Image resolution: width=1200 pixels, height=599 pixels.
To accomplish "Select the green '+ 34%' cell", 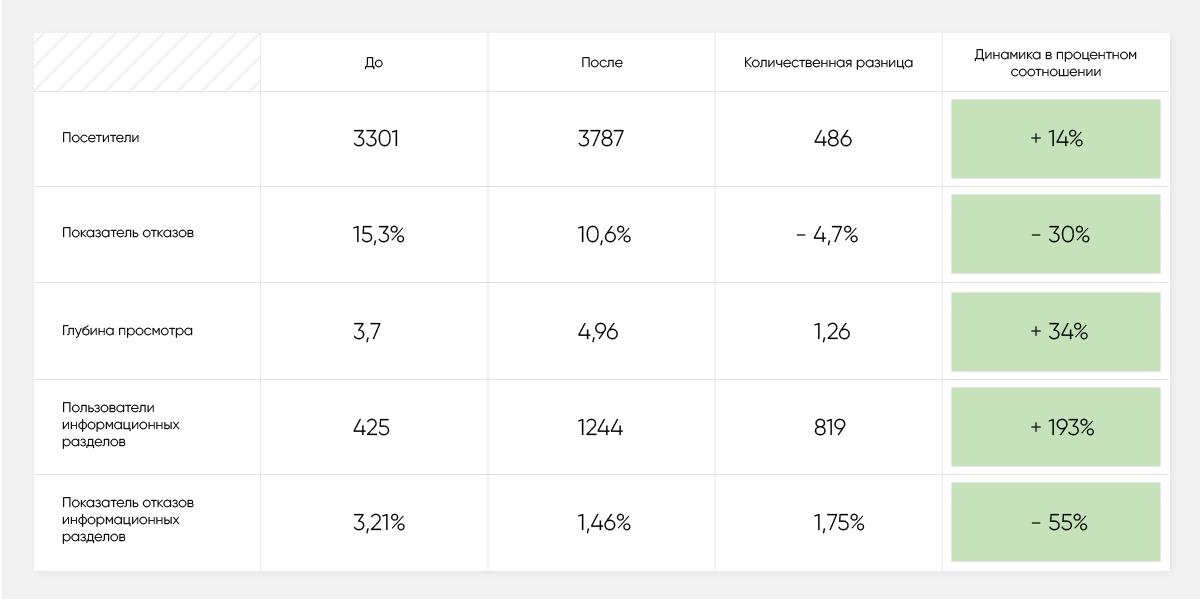I will 1056,332.
